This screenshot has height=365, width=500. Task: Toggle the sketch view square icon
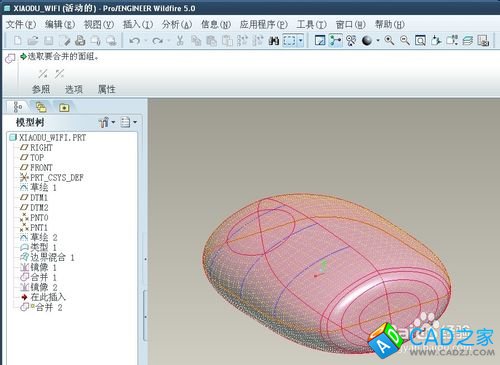coord(320,41)
